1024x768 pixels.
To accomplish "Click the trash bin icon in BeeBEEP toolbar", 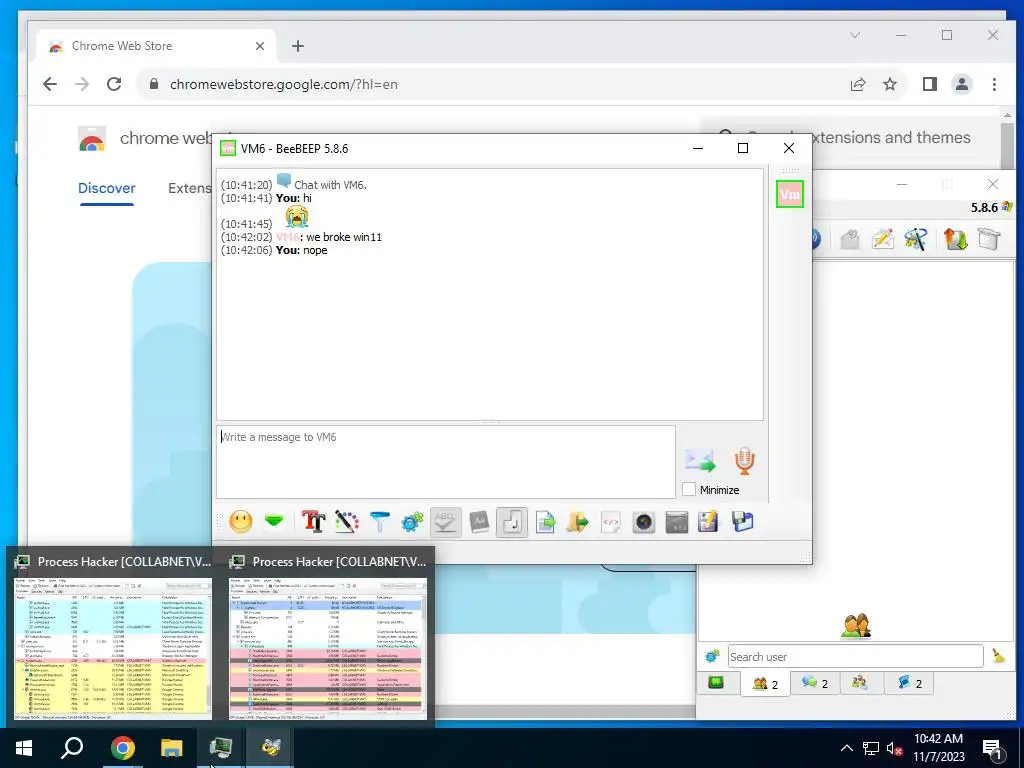I will [x=989, y=240].
